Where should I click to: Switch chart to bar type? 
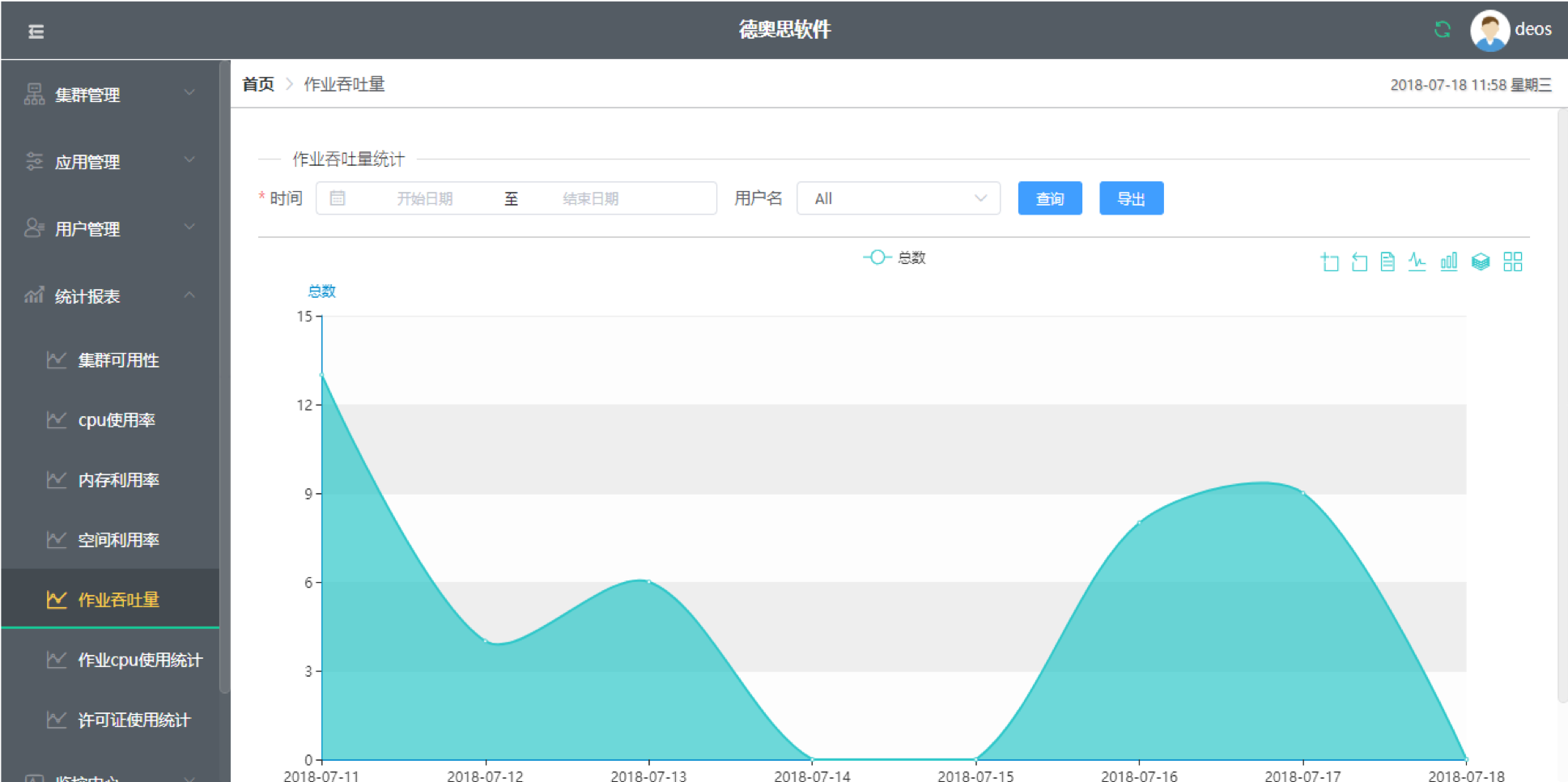pyautogui.click(x=1448, y=261)
